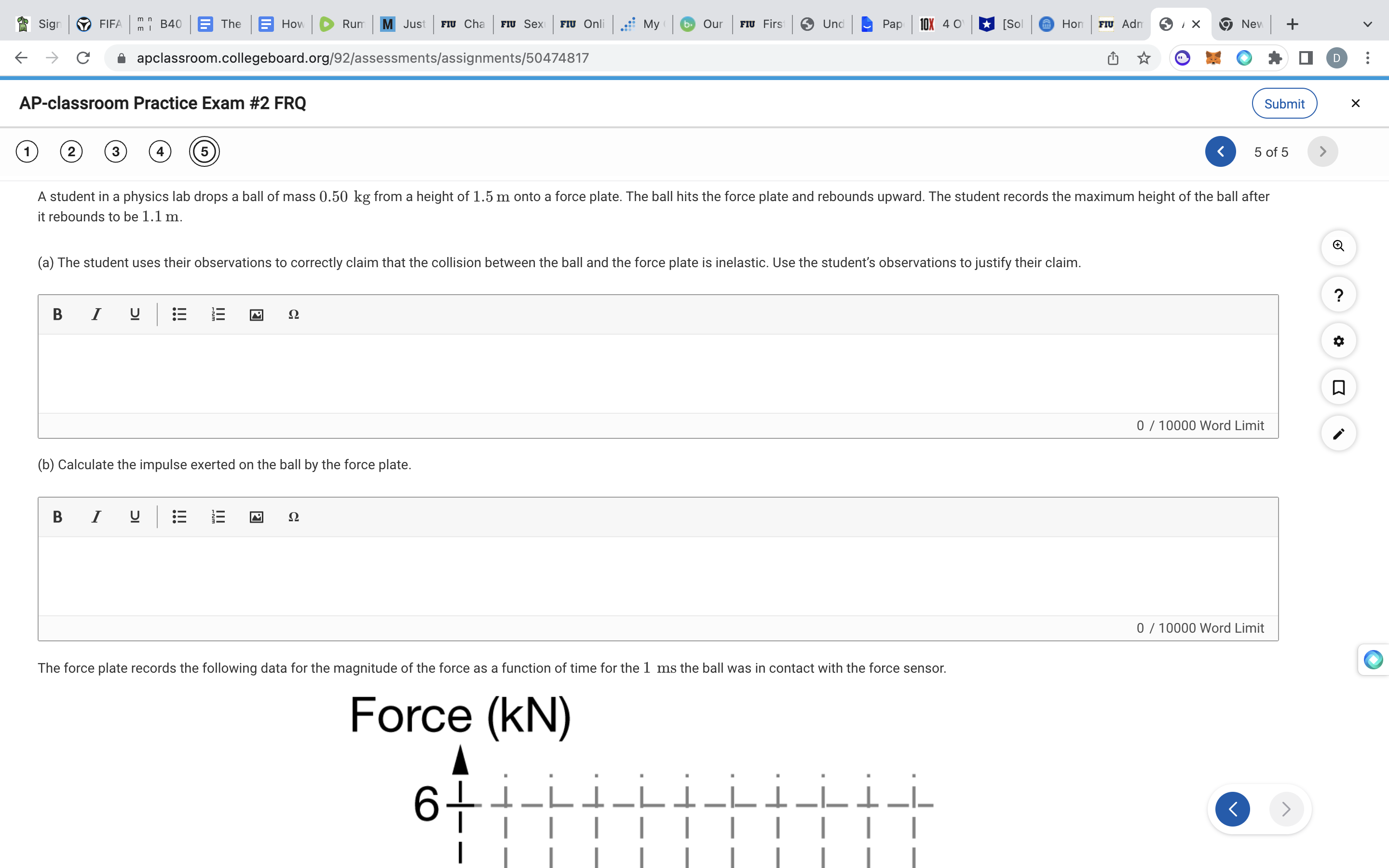Open the browser tab search chevron
This screenshot has height=868, width=1389.
(x=1368, y=24)
